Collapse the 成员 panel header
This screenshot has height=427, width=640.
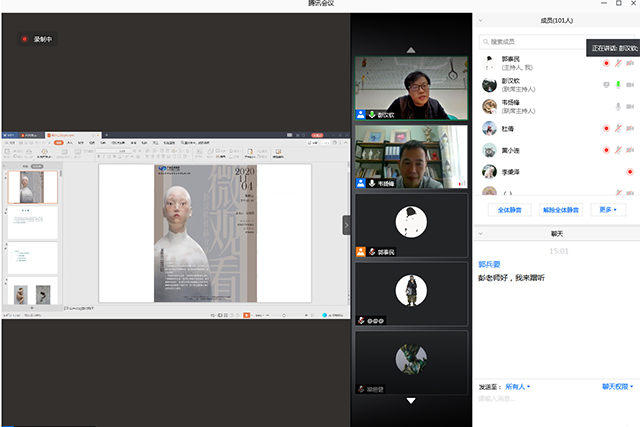click(x=481, y=18)
